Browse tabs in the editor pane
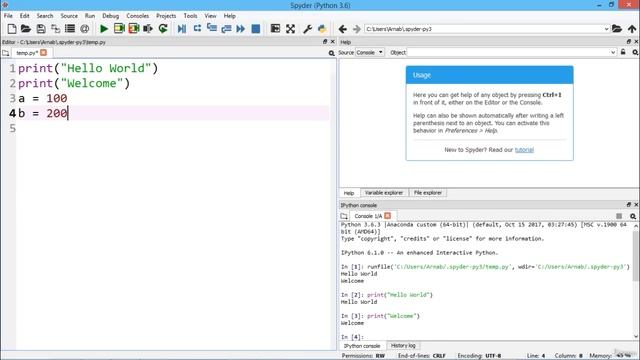This screenshot has width=640, height=360. click(x=5, y=53)
